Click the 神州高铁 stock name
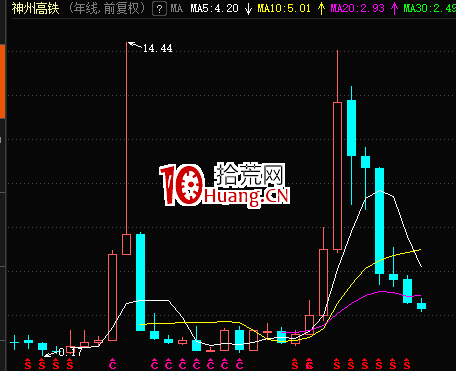The width and height of the screenshot is (456, 373). [35, 8]
